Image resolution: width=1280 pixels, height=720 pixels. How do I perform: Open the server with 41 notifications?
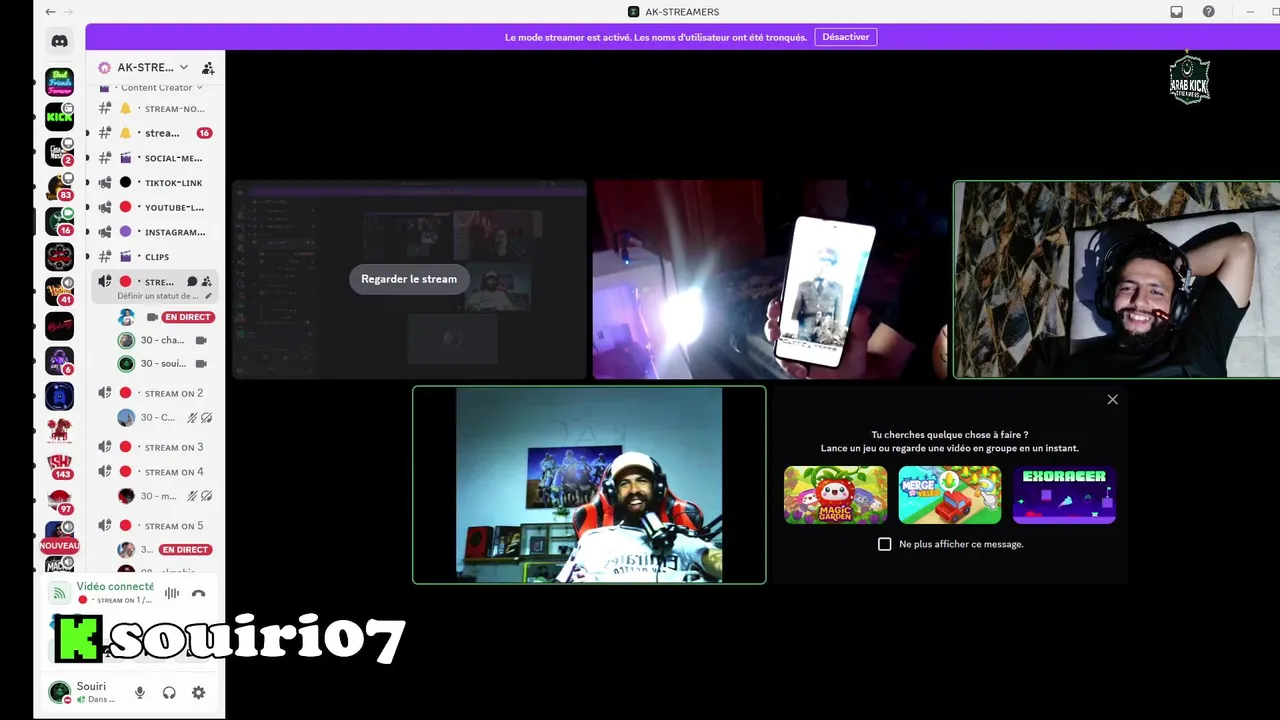(59, 292)
